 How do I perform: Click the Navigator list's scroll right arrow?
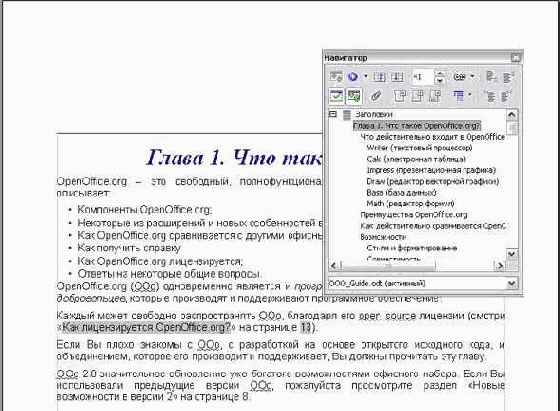tap(500, 266)
